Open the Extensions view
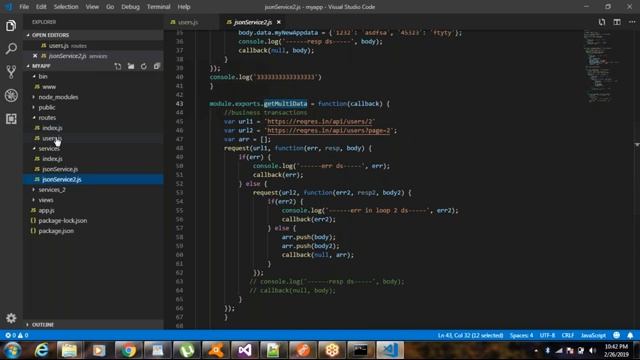The image size is (640, 360). [11, 119]
